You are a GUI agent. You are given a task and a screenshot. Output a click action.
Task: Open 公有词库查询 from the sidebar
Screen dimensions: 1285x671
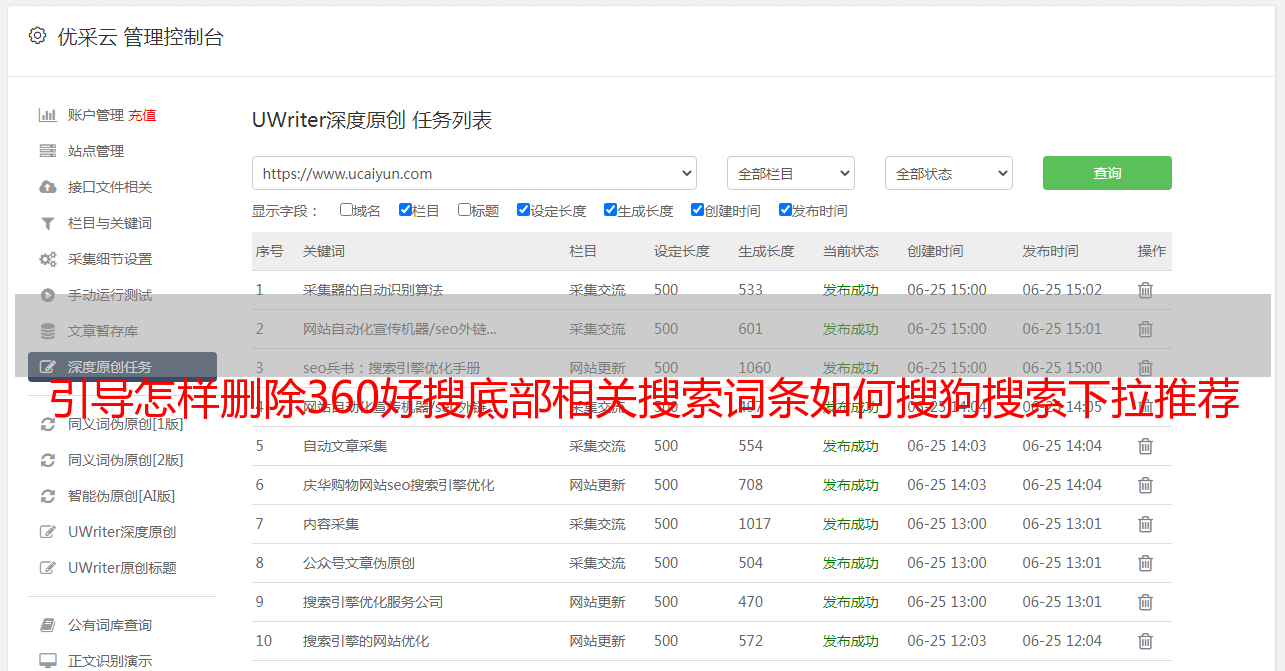click(110, 625)
